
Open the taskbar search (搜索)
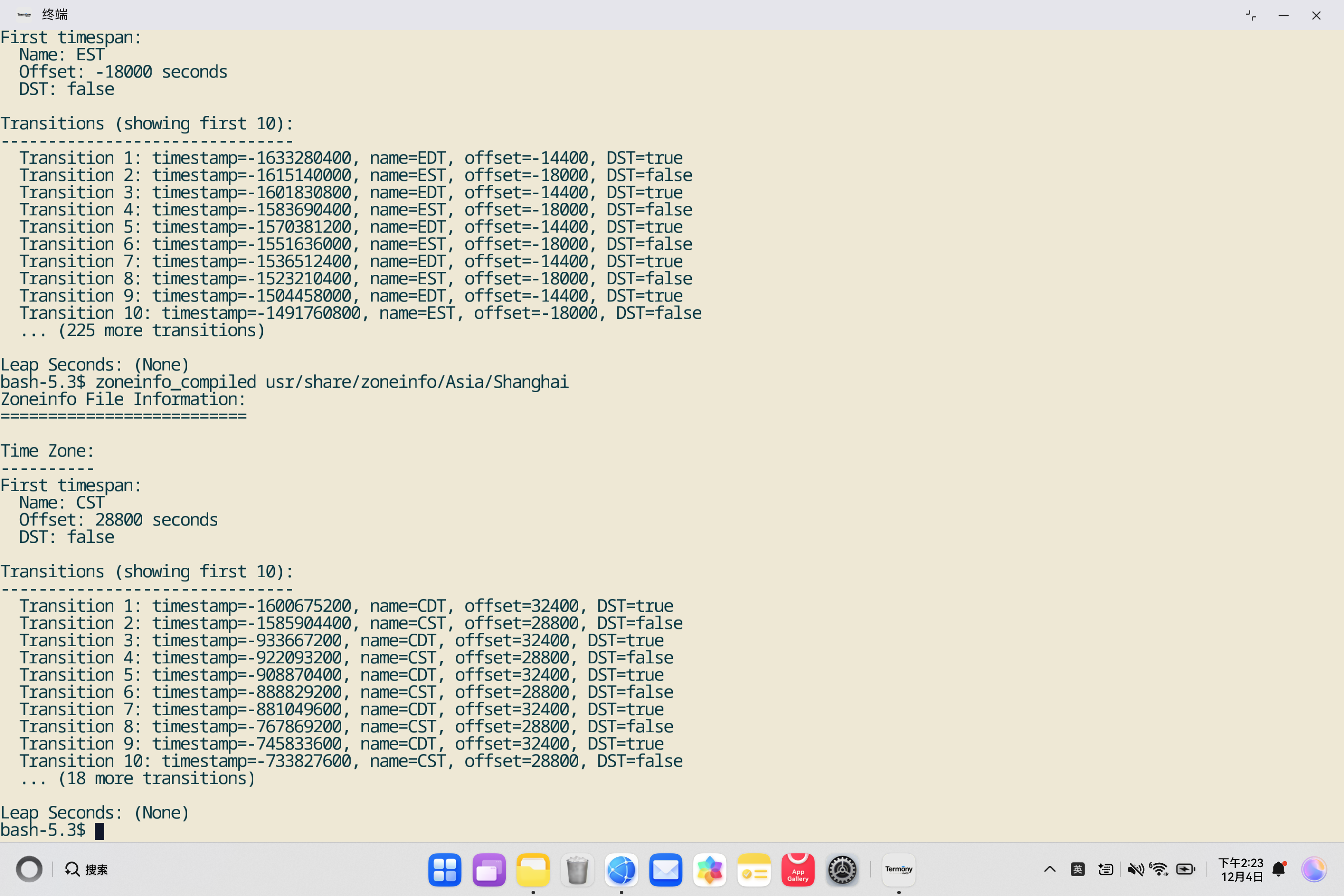pos(86,869)
